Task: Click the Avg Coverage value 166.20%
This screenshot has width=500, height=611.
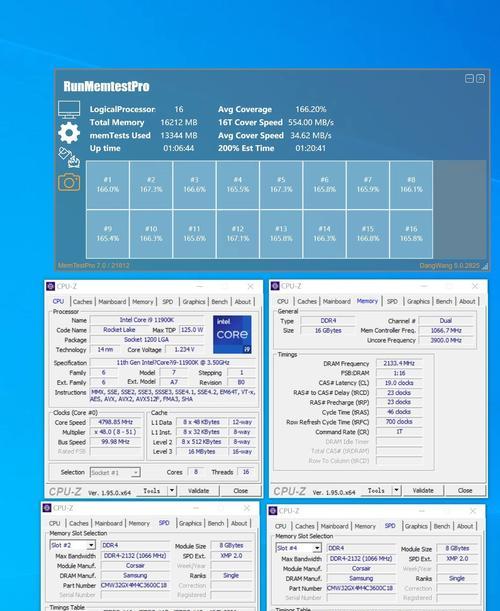Action: click(x=311, y=109)
